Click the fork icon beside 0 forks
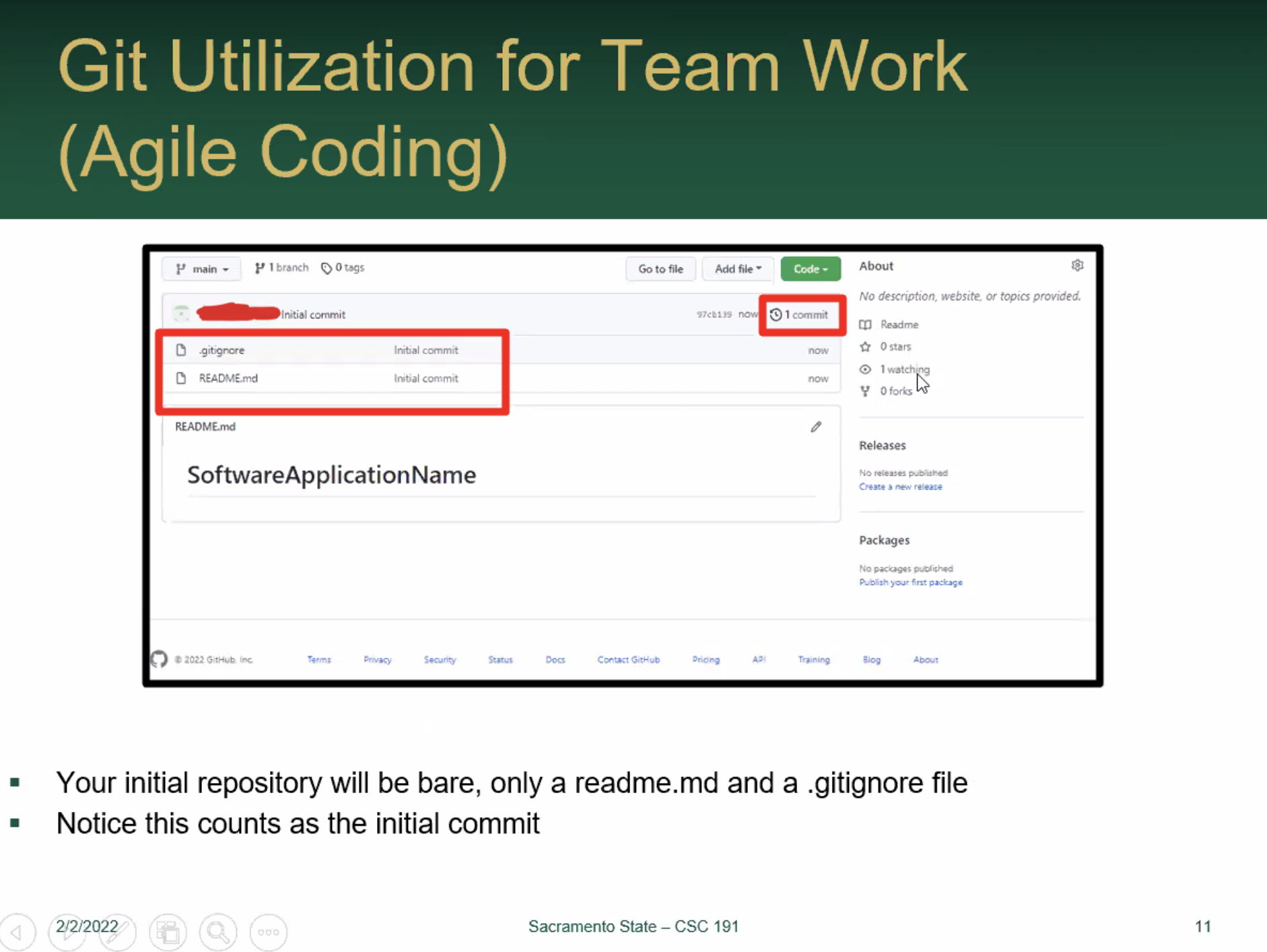 point(865,392)
